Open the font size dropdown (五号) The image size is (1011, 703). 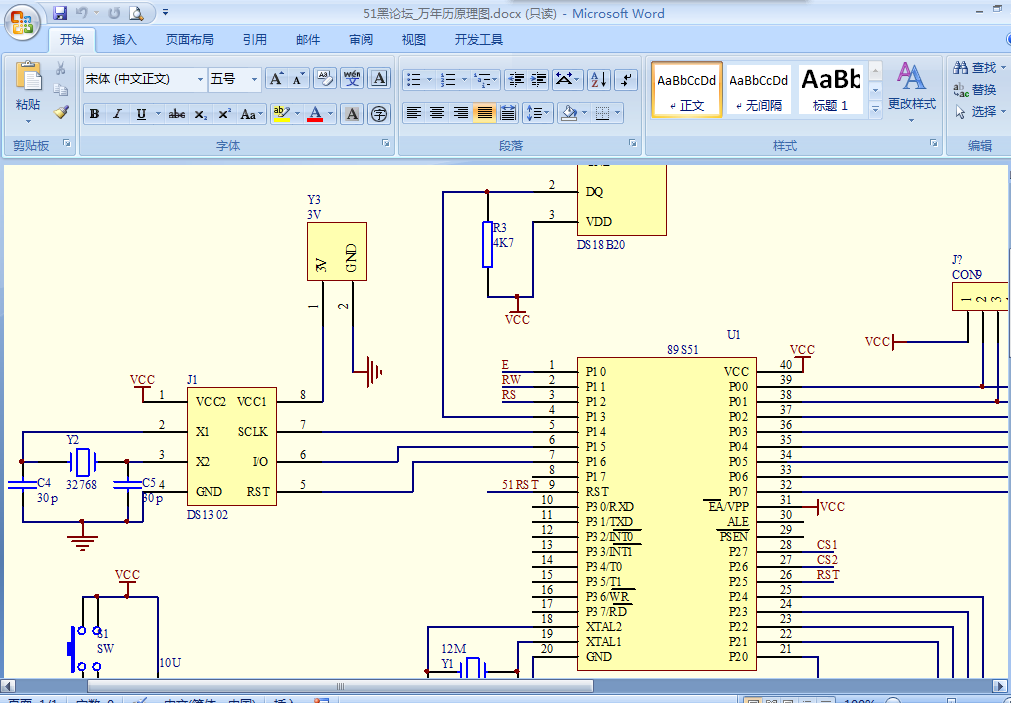click(x=254, y=79)
